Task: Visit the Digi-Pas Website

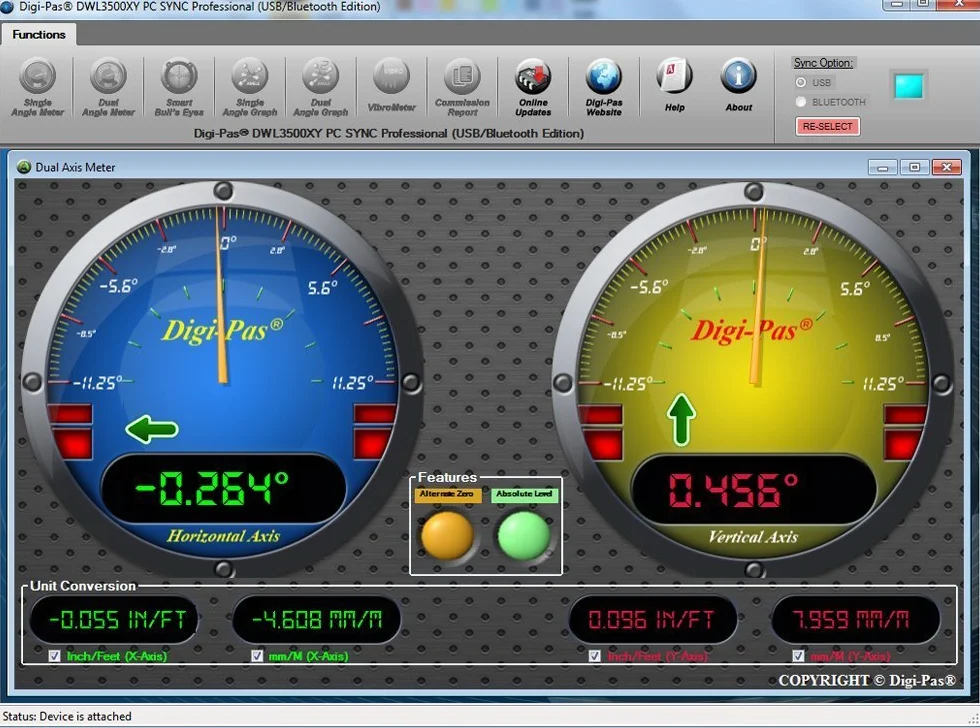Action: pyautogui.click(x=604, y=87)
